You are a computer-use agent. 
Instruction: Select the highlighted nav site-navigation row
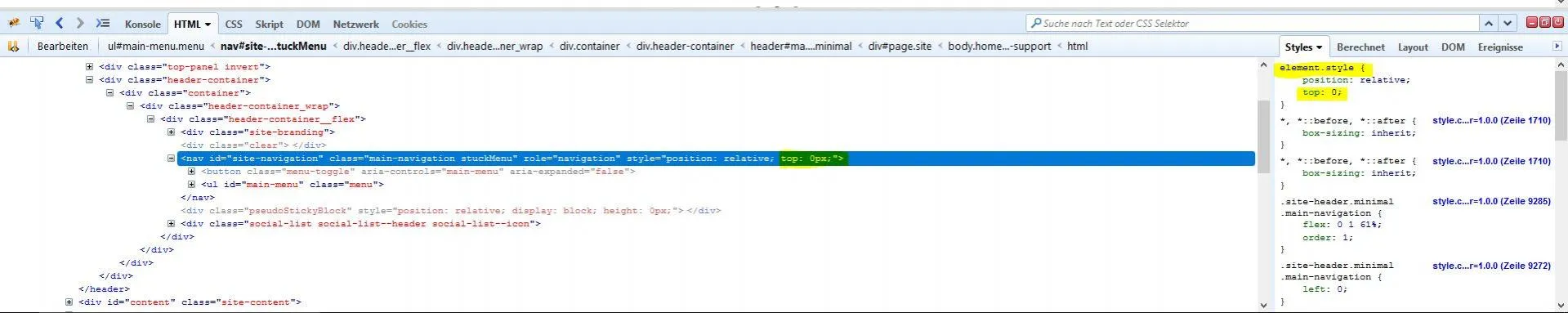pyautogui.click(x=716, y=159)
